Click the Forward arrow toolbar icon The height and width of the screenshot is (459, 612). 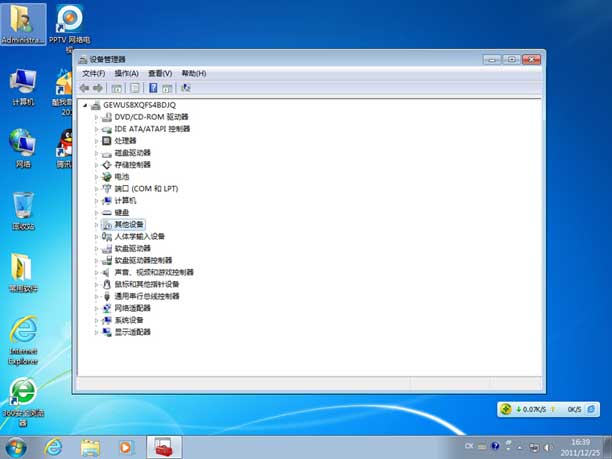click(98, 88)
